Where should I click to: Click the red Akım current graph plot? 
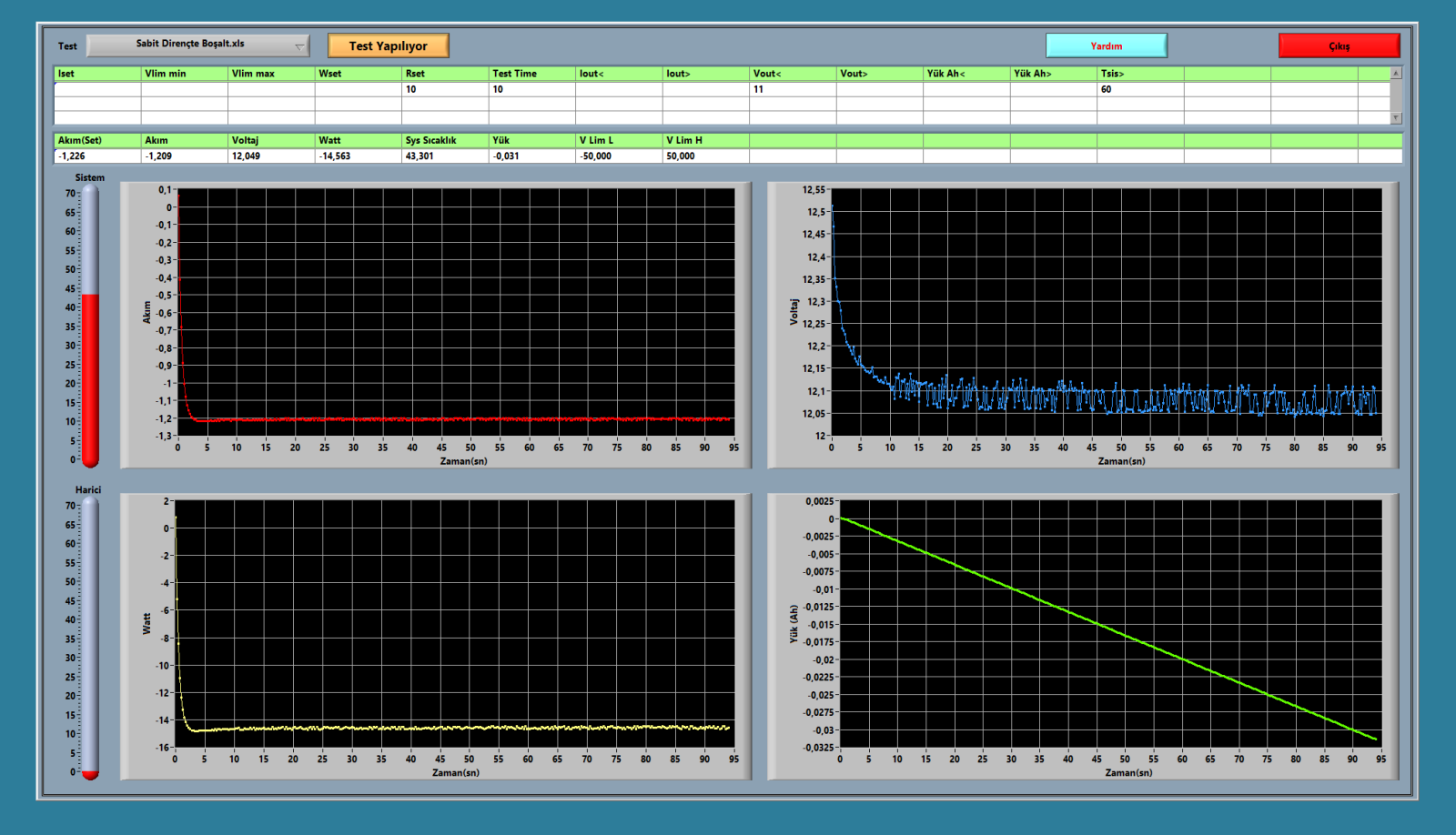coord(456,312)
